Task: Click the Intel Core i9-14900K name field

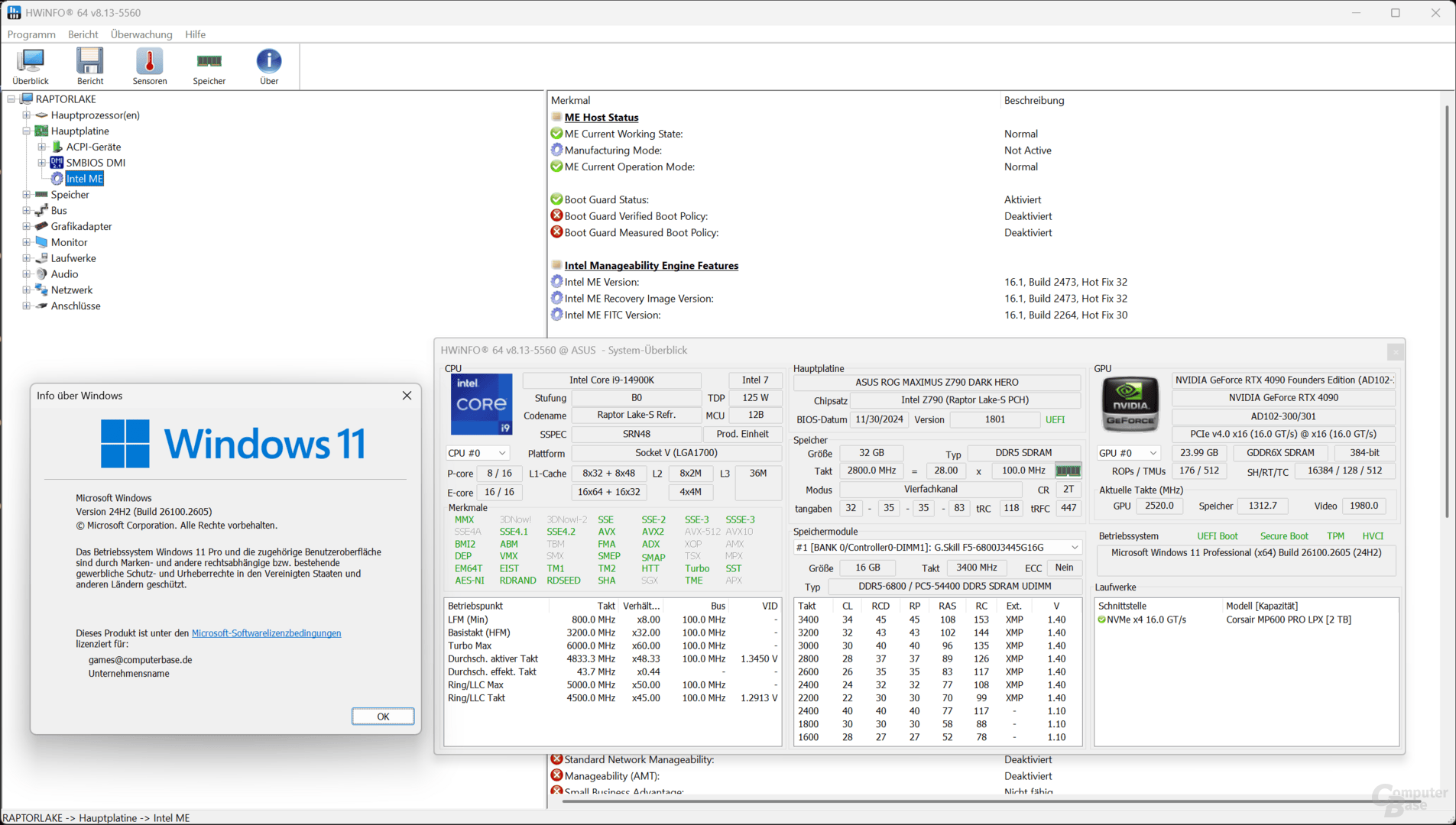Action: pos(611,380)
